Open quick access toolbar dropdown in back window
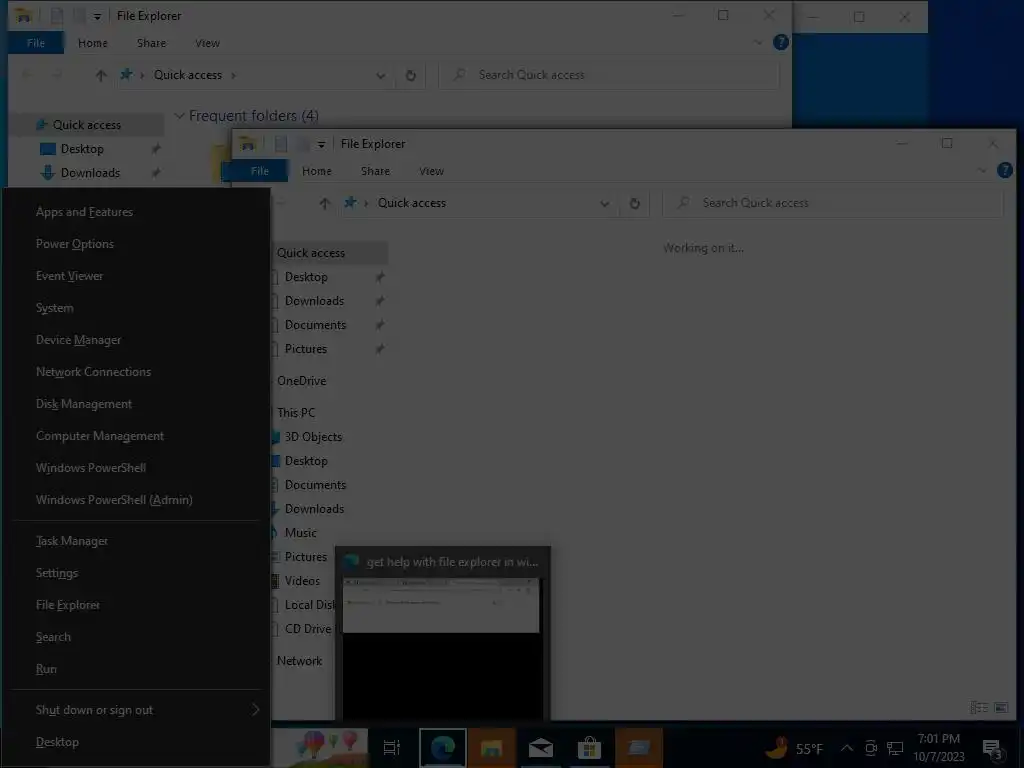The image size is (1024, 768). 97,16
